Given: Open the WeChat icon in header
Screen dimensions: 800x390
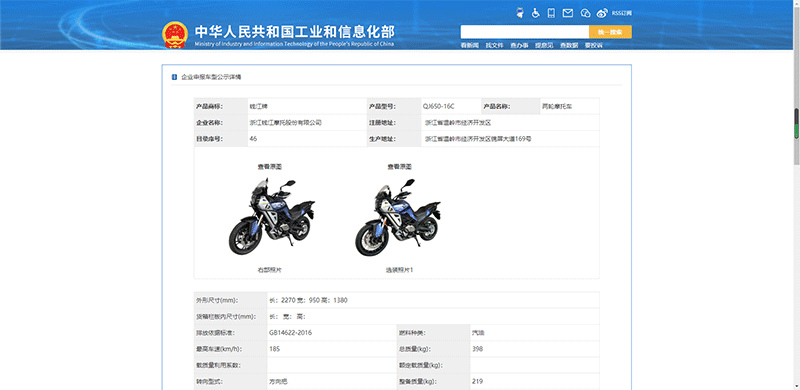Looking at the screenshot, I should [x=585, y=13].
